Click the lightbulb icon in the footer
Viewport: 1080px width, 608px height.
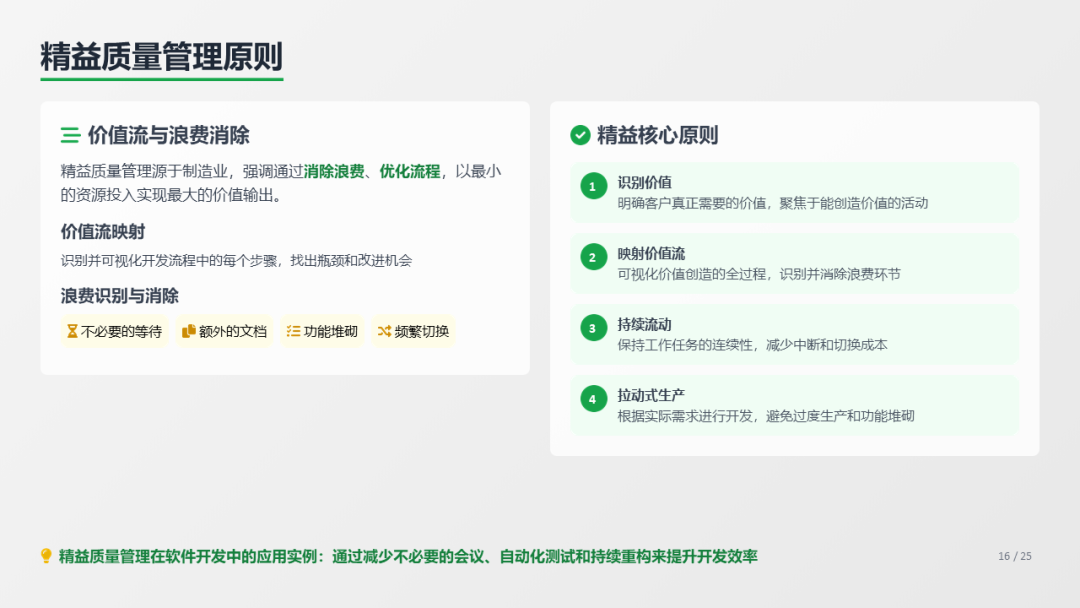pyautogui.click(x=46, y=556)
